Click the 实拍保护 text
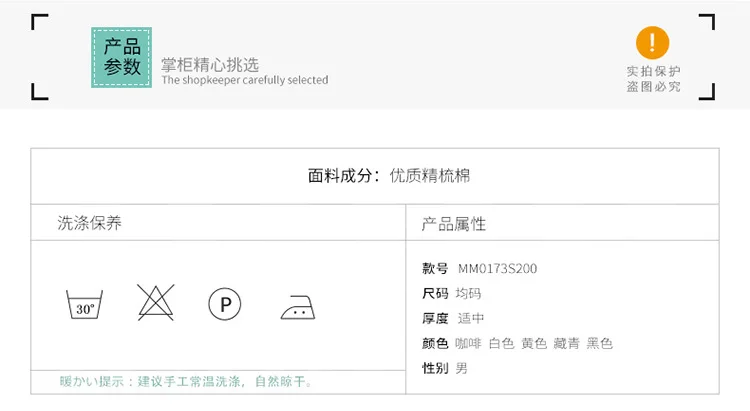 tap(653, 71)
